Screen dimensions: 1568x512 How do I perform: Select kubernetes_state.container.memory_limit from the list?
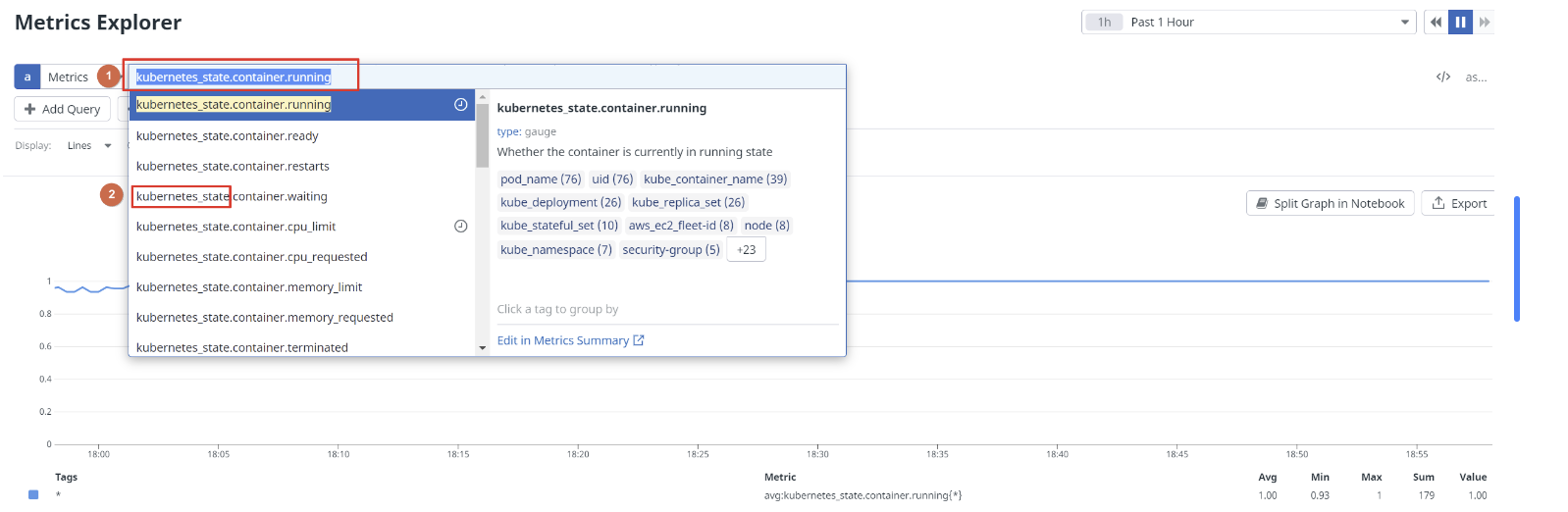point(301,287)
